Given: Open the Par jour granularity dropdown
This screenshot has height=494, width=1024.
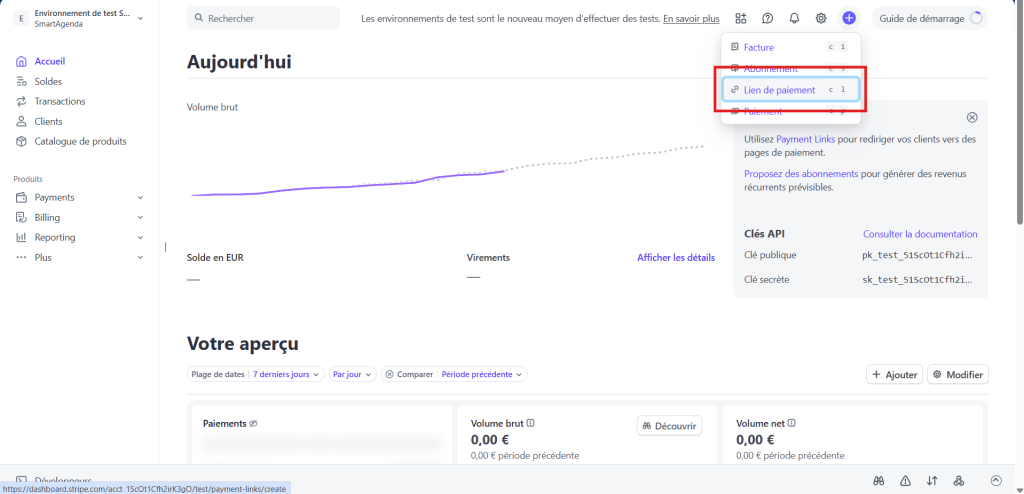Looking at the screenshot, I should tap(352, 374).
